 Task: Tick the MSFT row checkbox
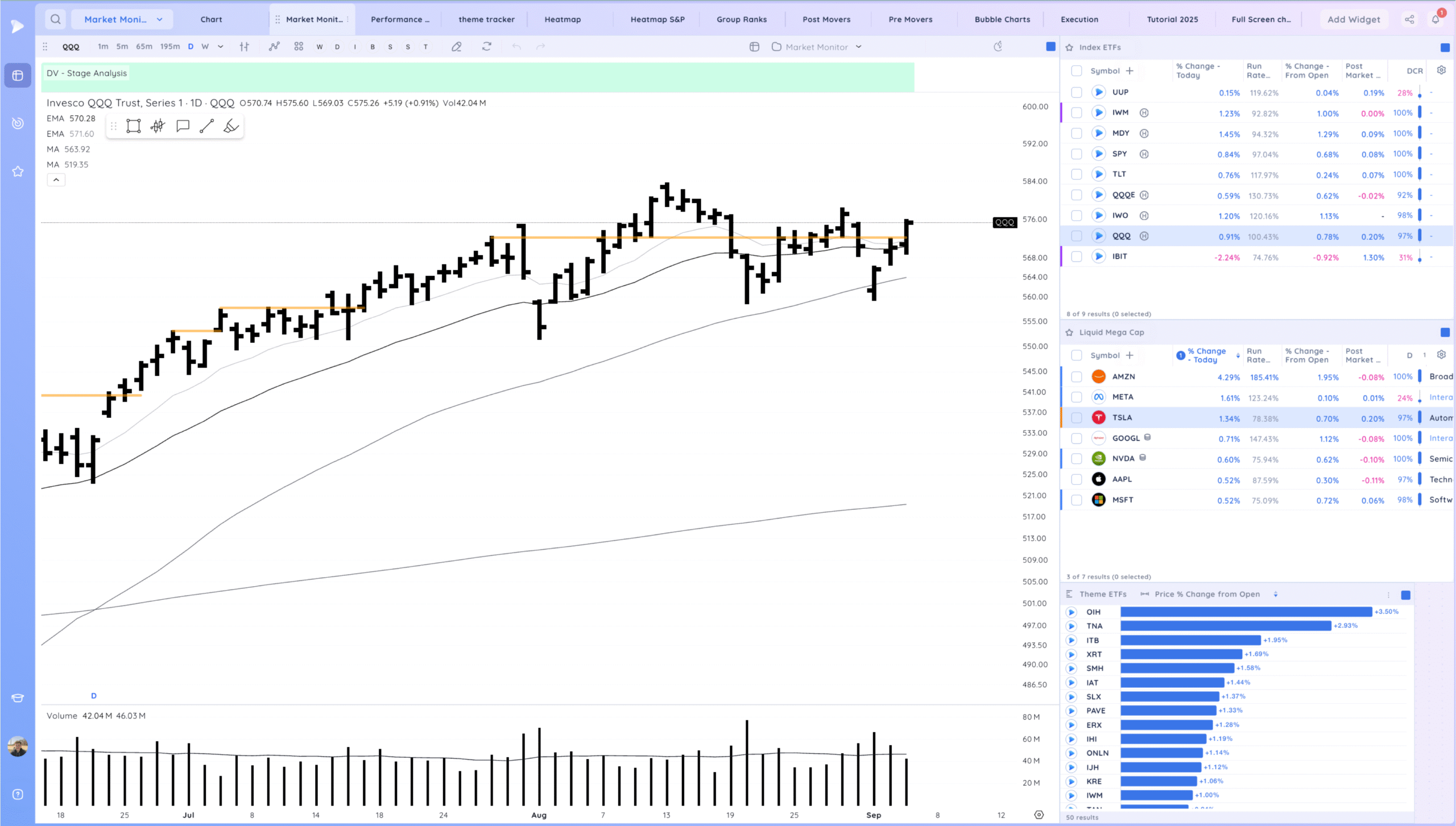pyautogui.click(x=1076, y=500)
